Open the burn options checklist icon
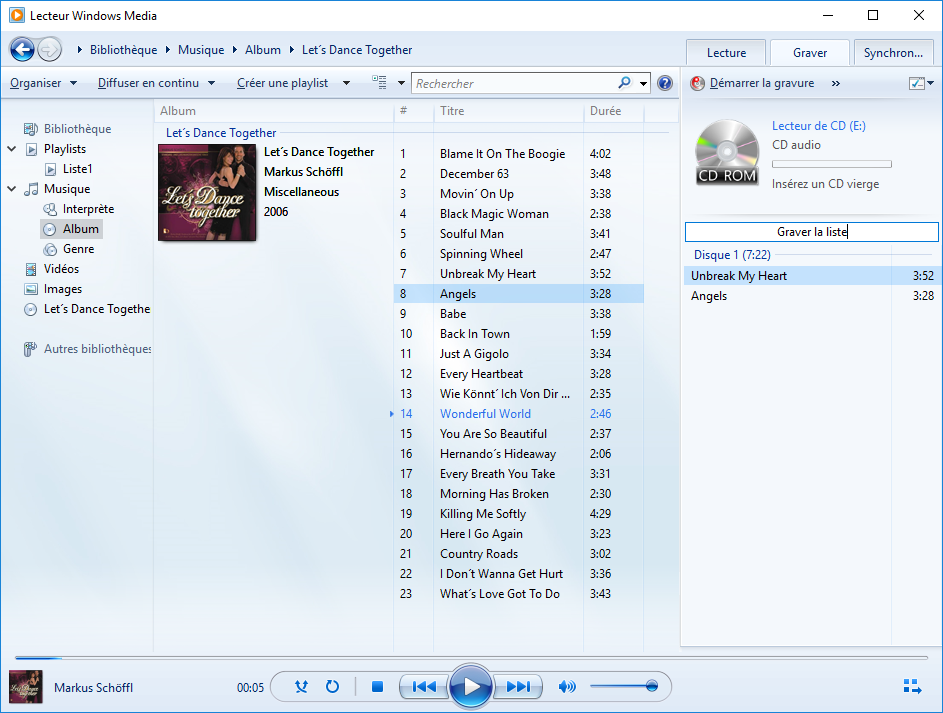 pyautogui.click(x=917, y=83)
